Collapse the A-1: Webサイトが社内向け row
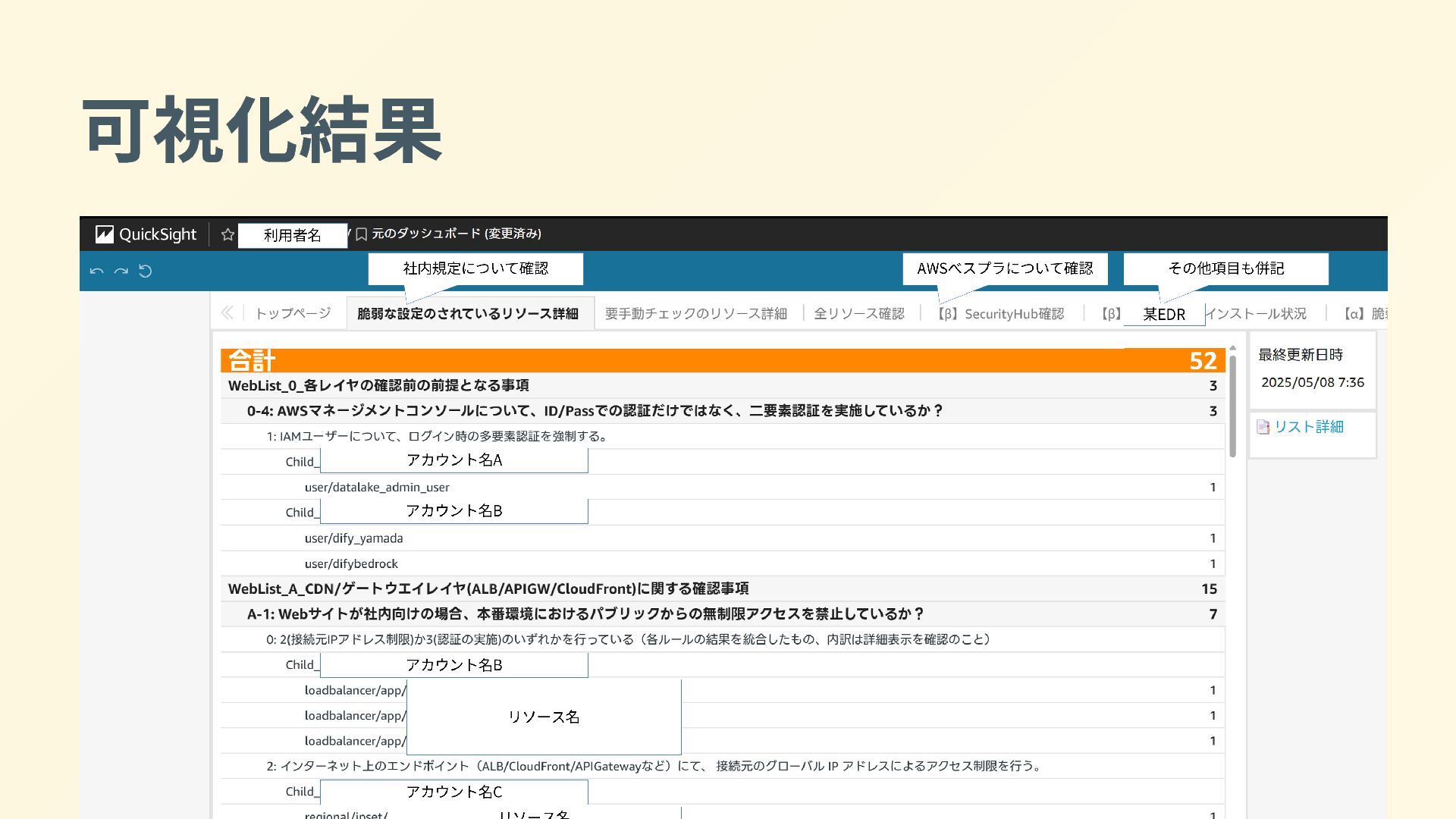This screenshot has height=819, width=1456. 585,614
